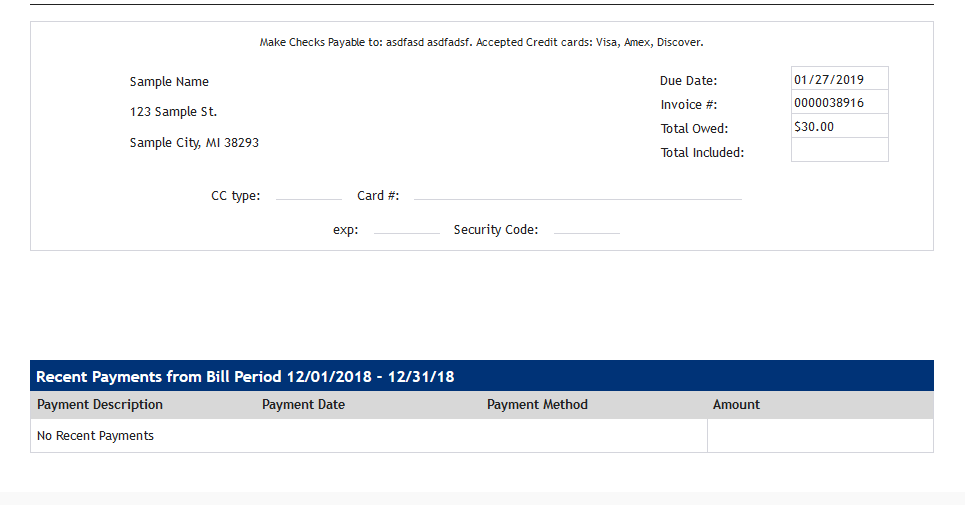Select the Invoice # value 0000038916

(839, 103)
